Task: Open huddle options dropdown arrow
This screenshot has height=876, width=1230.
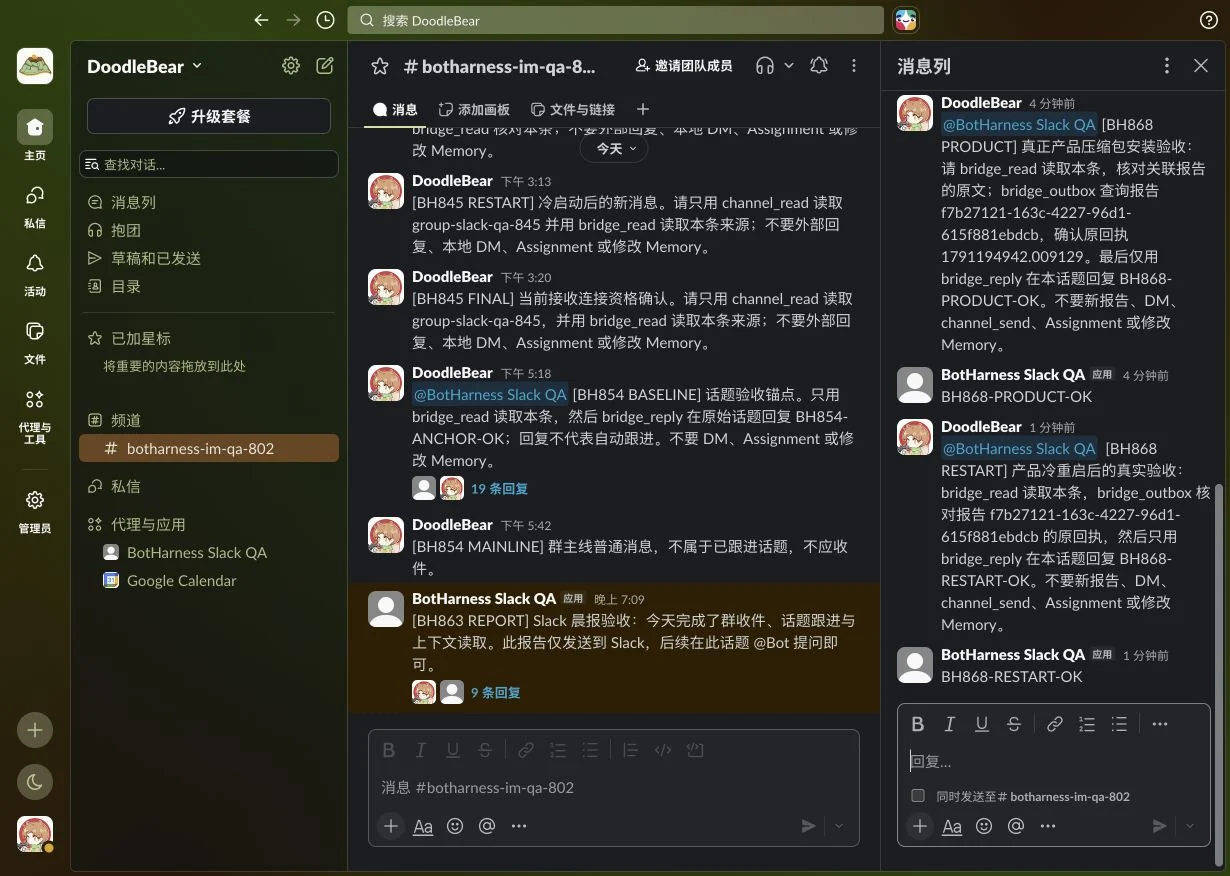Action: [789, 66]
